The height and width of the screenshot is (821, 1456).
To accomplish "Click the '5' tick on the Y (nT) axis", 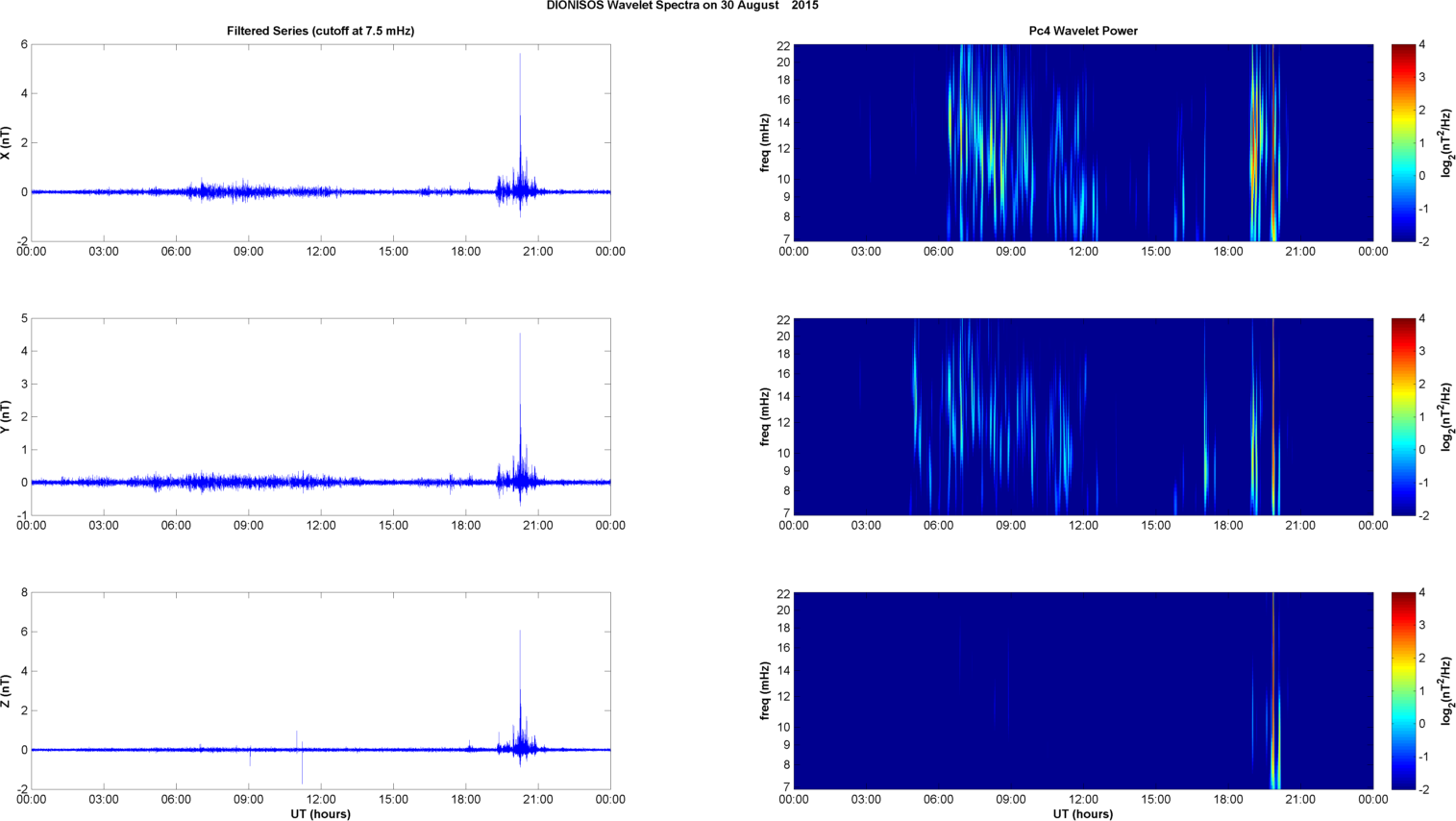I will (x=24, y=318).
